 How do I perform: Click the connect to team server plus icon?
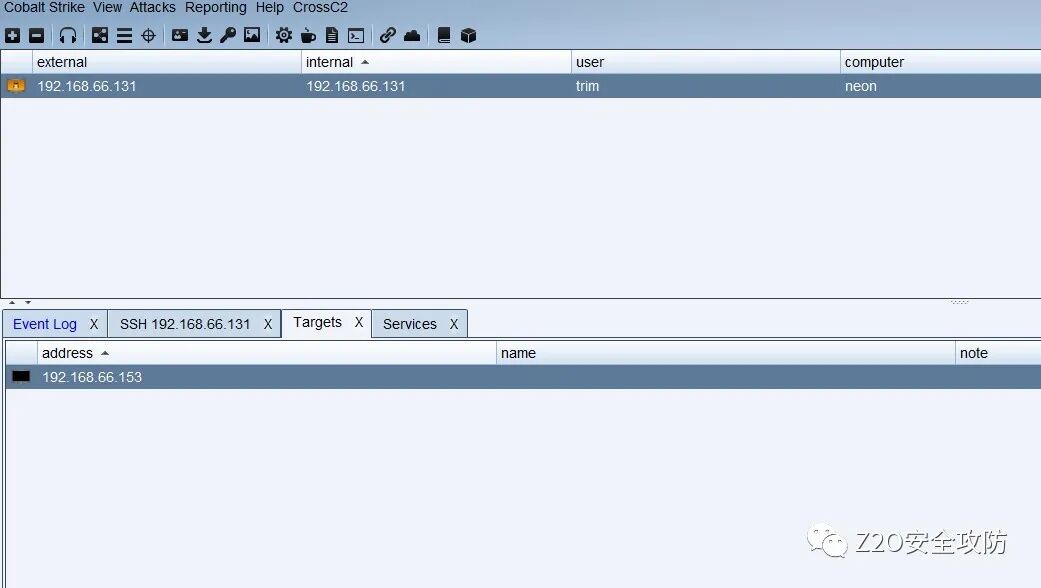coord(13,36)
